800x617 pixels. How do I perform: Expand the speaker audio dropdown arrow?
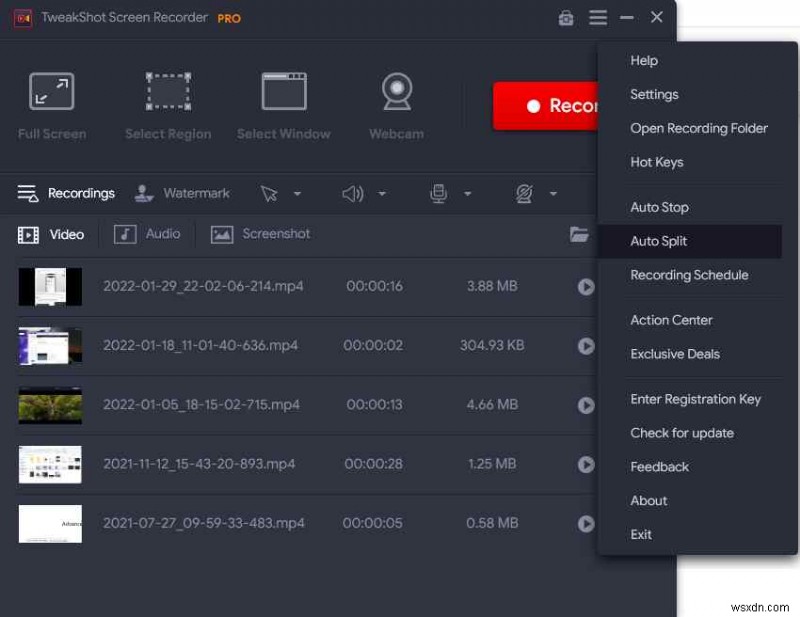tap(382, 194)
